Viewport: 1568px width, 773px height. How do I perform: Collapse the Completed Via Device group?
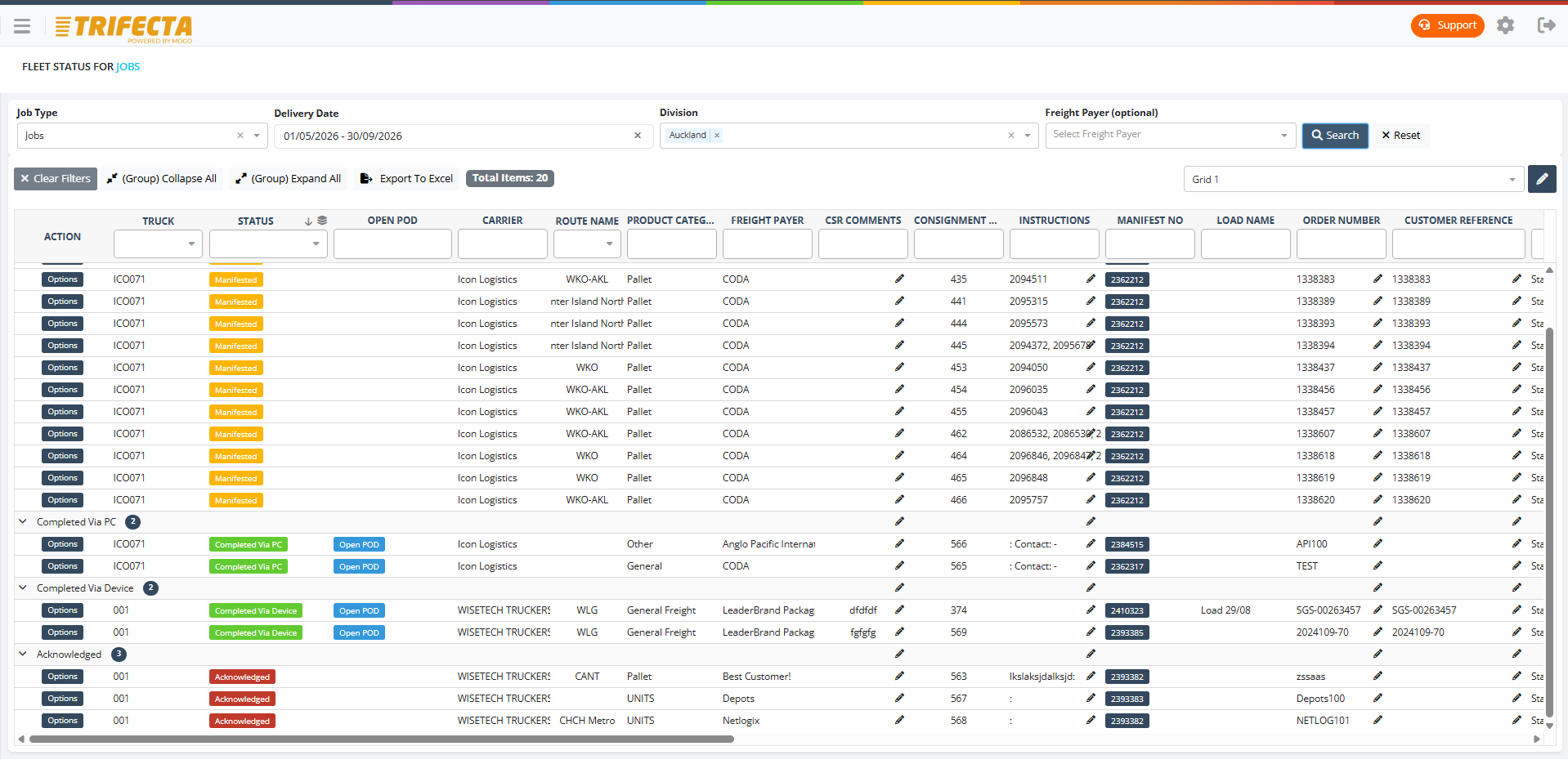coord(23,588)
